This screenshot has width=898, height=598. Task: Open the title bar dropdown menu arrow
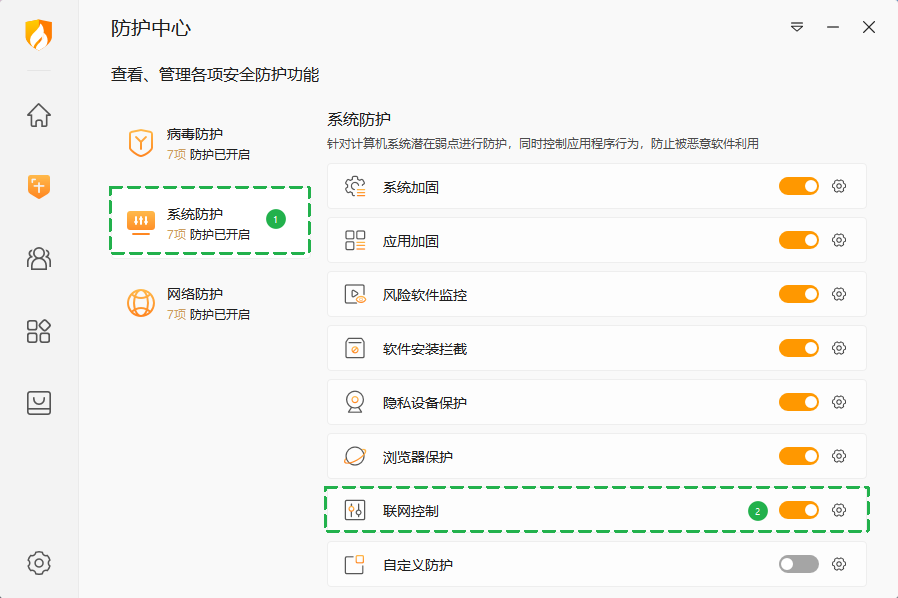pos(797,27)
